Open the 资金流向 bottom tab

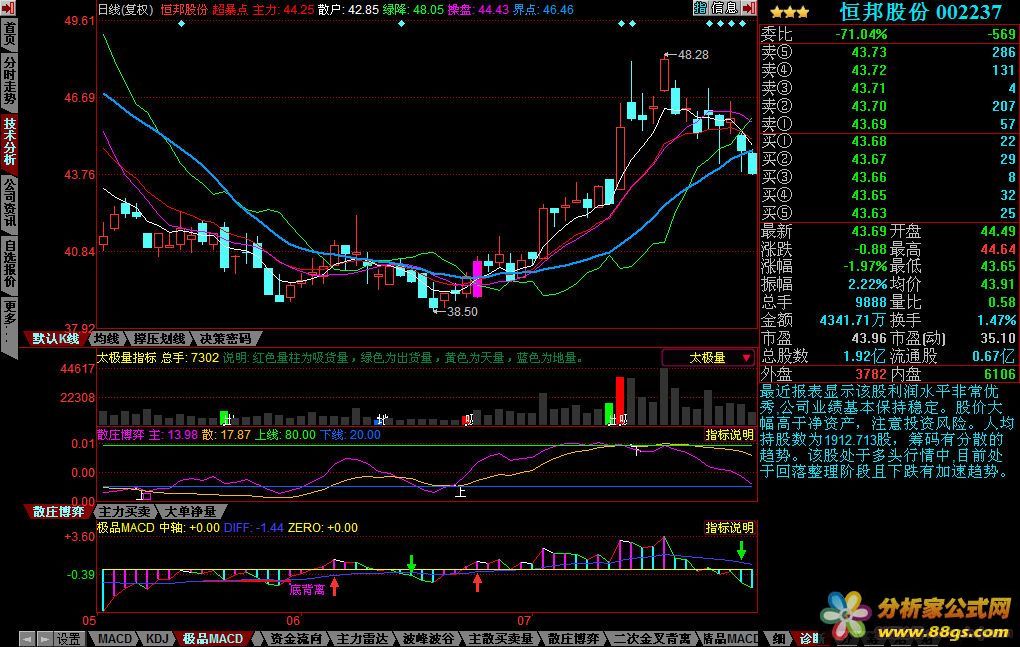(295, 639)
